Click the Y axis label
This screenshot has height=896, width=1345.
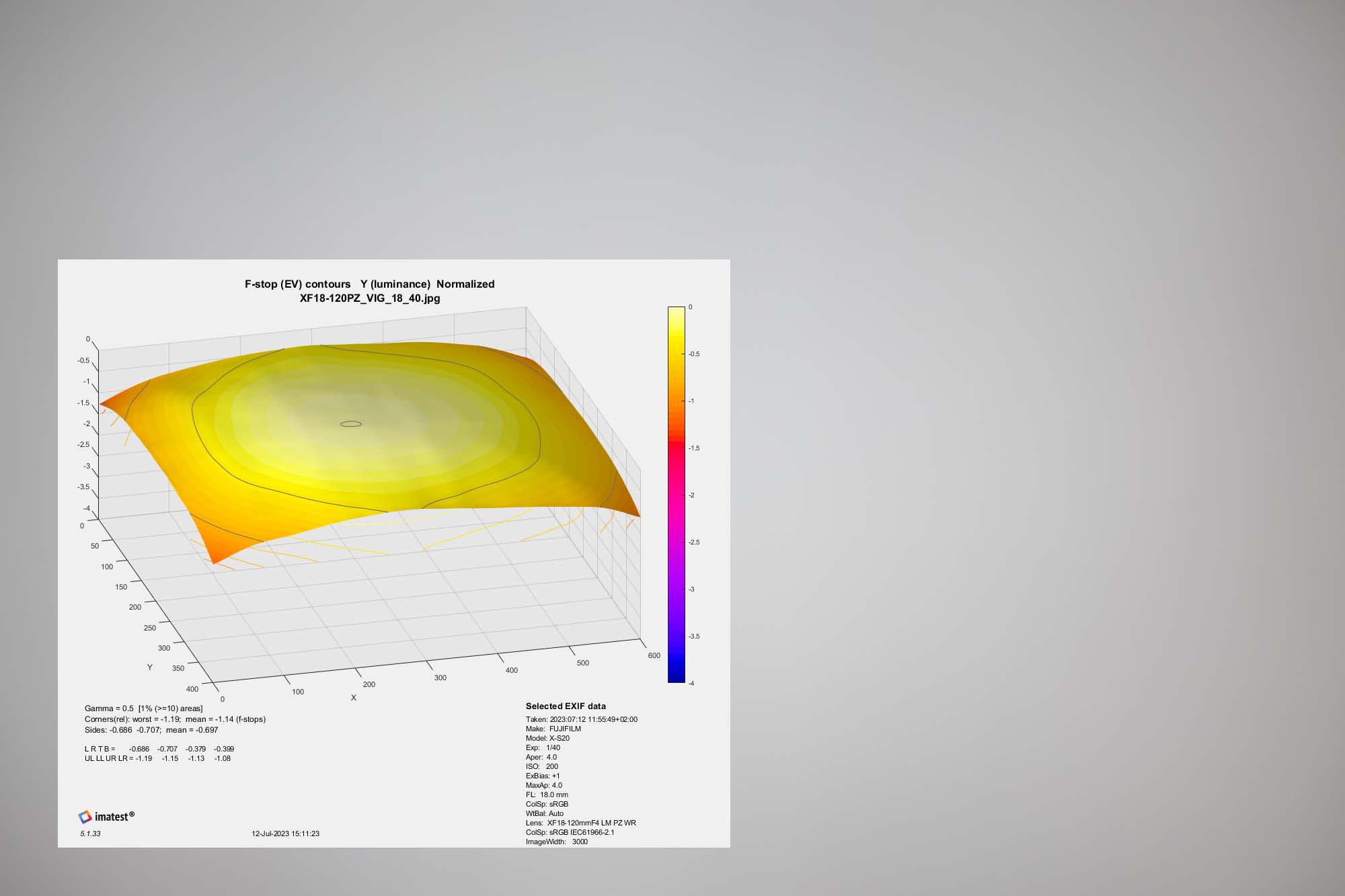point(150,667)
